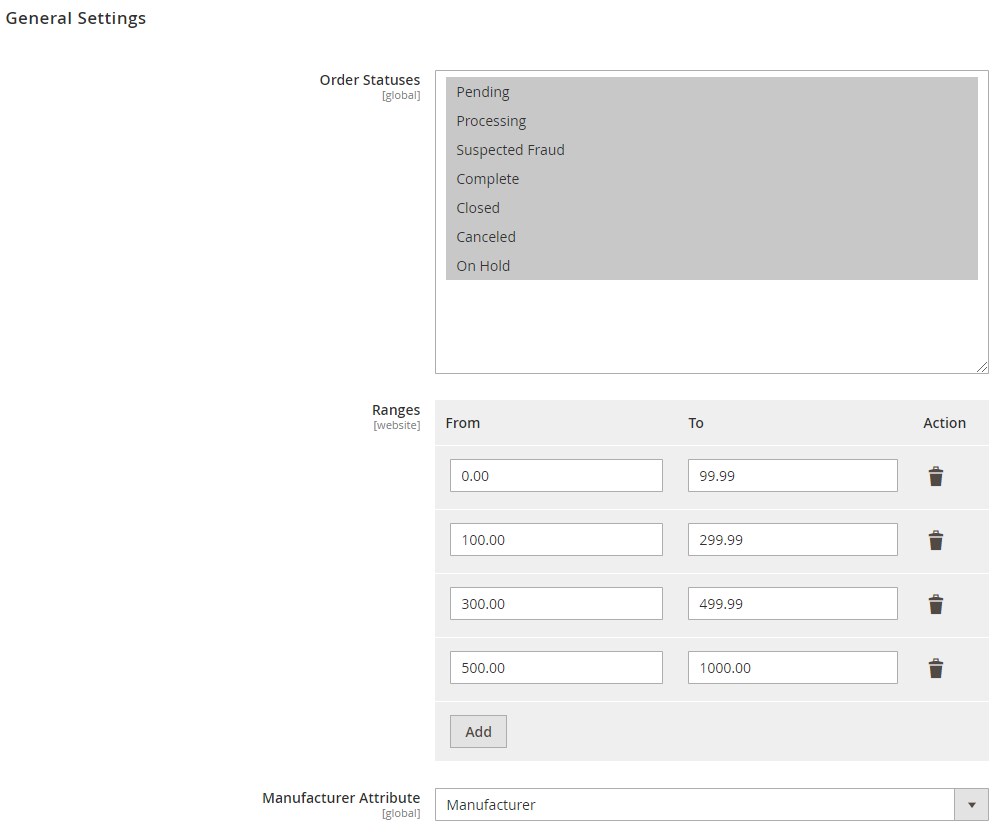Select Pending in Order Statuses list
The width and height of the screenshot is (999, 835).
click(711, 92)
